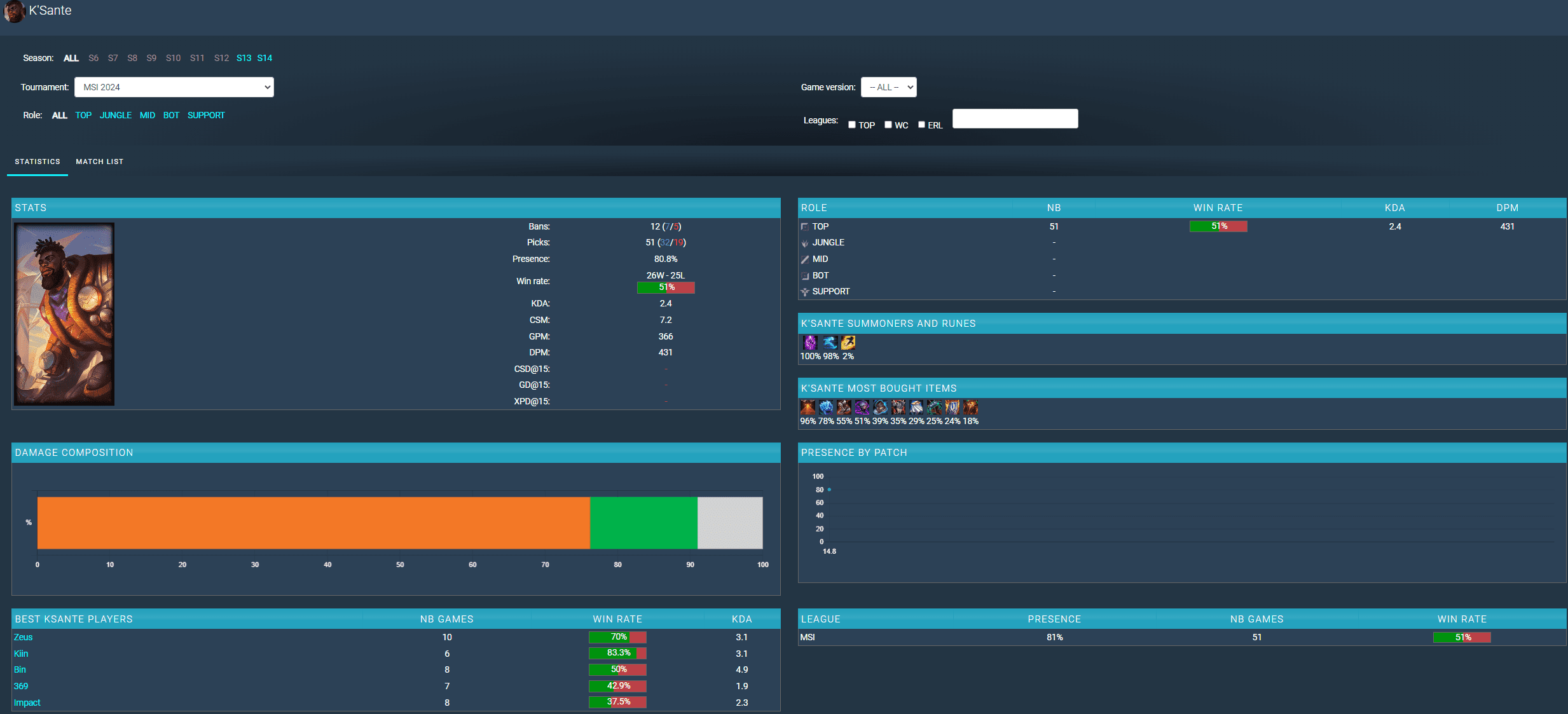Click the blue Ghost summoner spell icon
The image size is (1568, 714).
(x=830, y=343)
